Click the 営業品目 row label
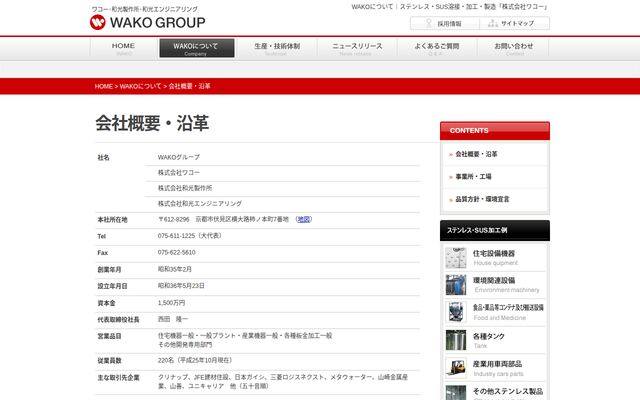The image size is (640, 400). pyautogui.click(x=109, y=336)
